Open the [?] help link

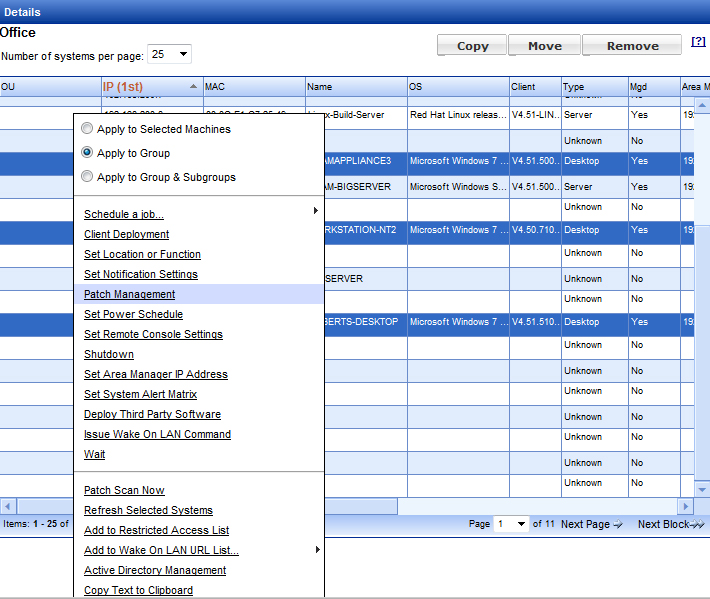pyautogui.click(x=699, y=42)
